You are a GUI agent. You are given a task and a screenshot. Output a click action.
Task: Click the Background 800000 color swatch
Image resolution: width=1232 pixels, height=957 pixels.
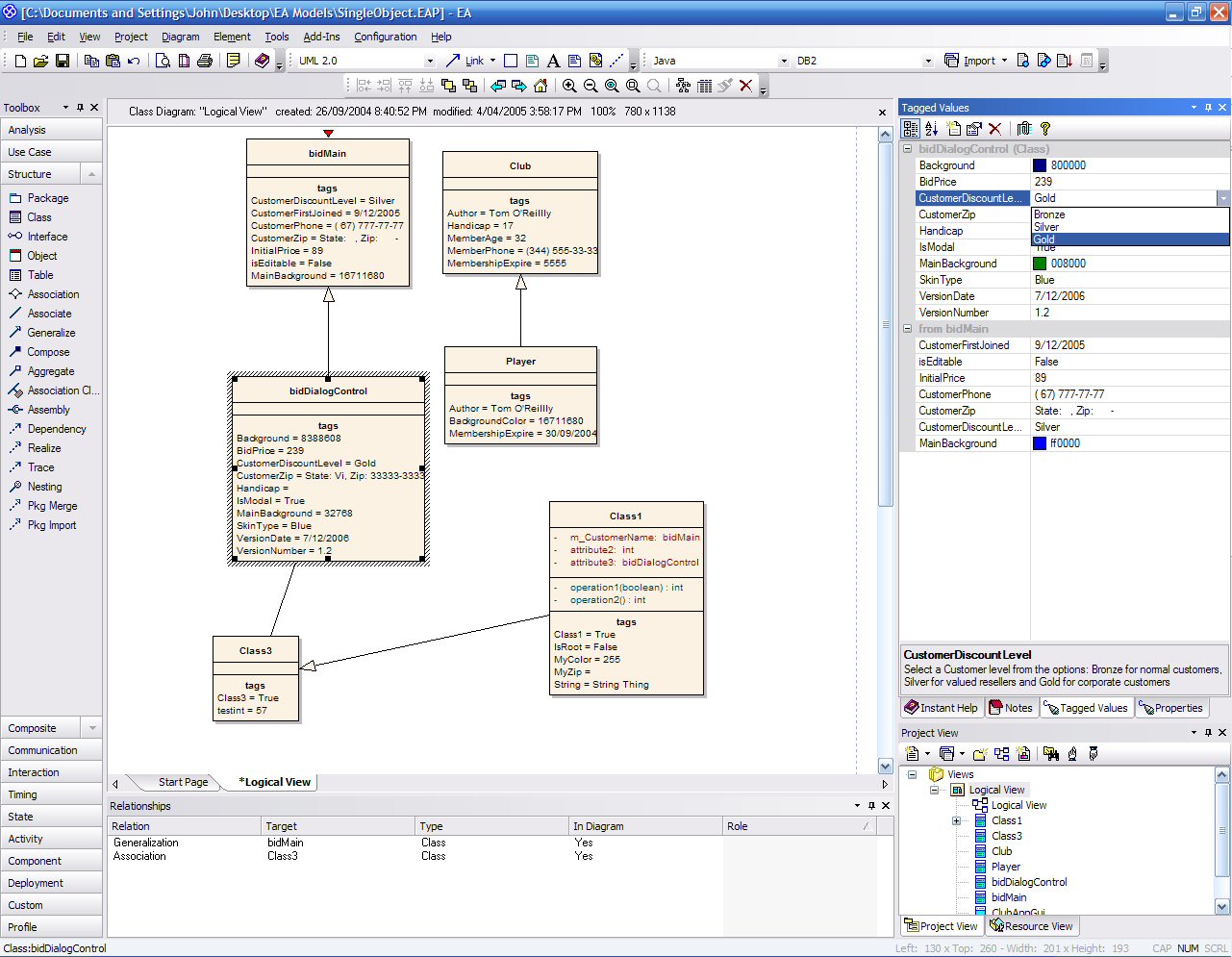click(x=1040, y=165)
